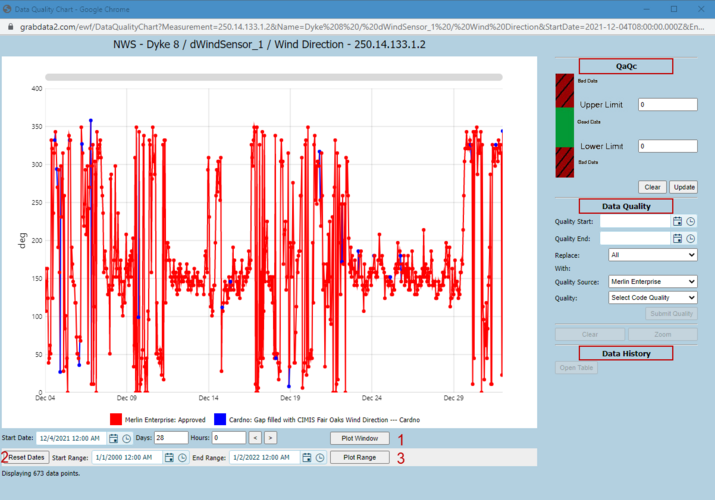Toggle the Merlin Enterprise Approved legend entry
715x500 pixels.
[158, 419]
